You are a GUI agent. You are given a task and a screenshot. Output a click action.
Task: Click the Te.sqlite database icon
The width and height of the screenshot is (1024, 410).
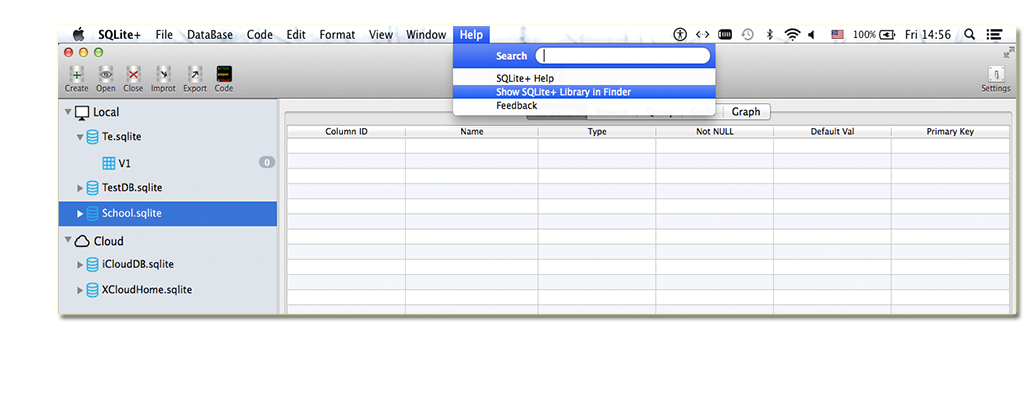(93, 137)
